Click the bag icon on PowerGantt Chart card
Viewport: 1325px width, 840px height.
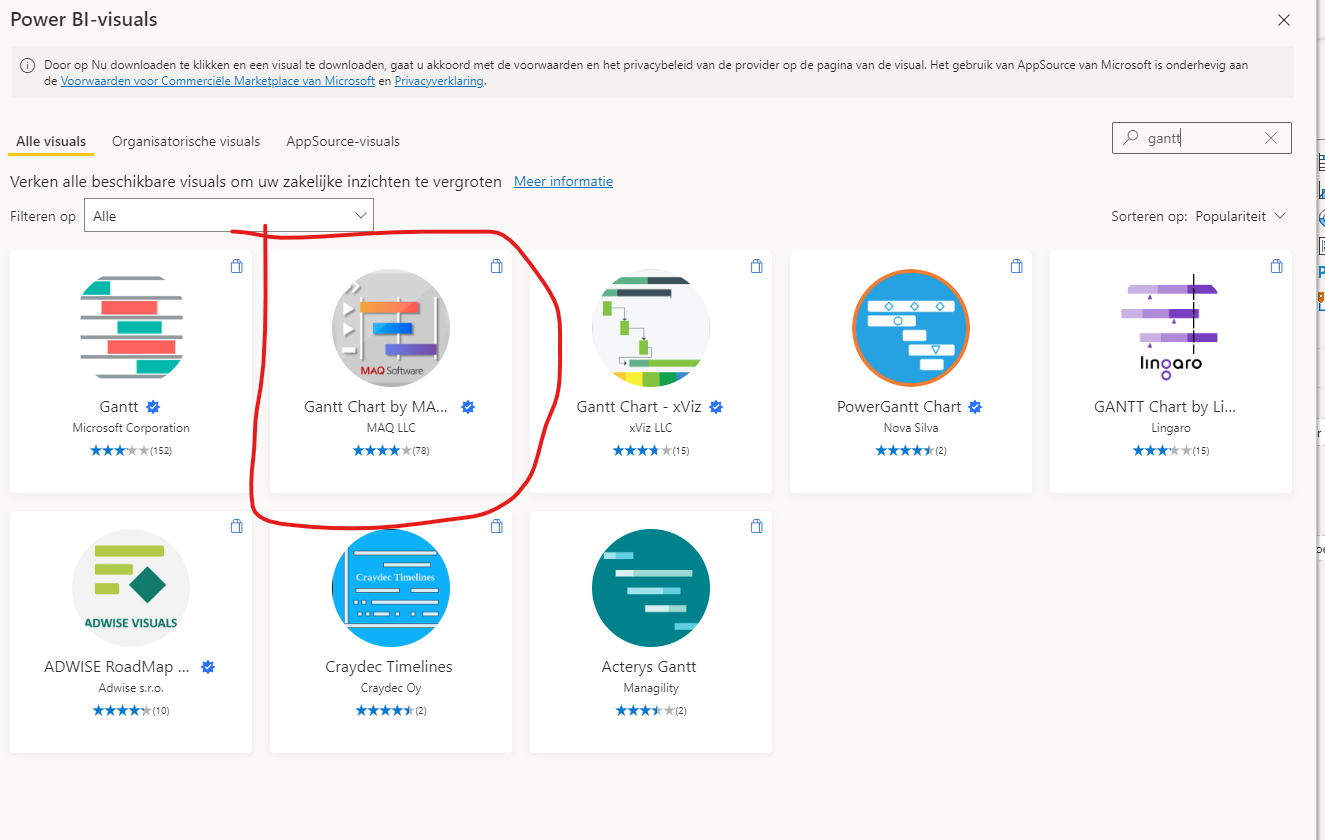1016,266
